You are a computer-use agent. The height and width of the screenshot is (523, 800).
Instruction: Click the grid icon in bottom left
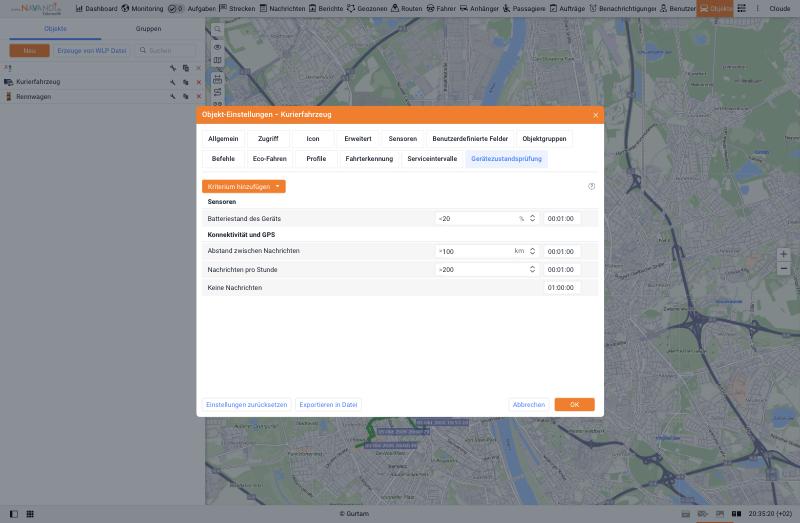pyautogui.click(x=30, y=514)
